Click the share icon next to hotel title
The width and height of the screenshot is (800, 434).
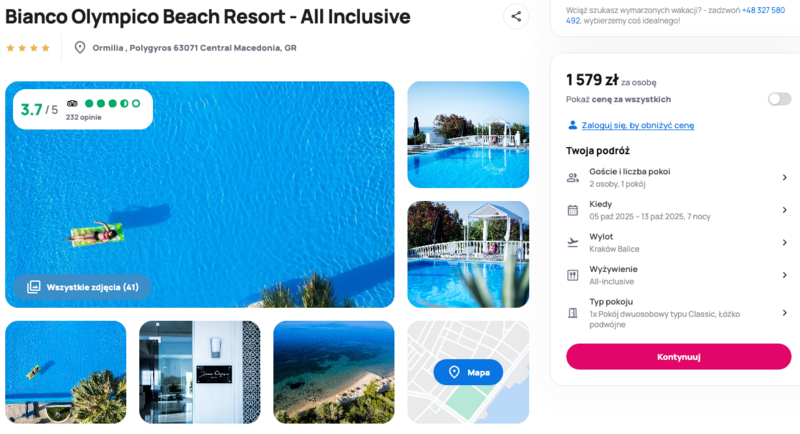click(516, 16)
